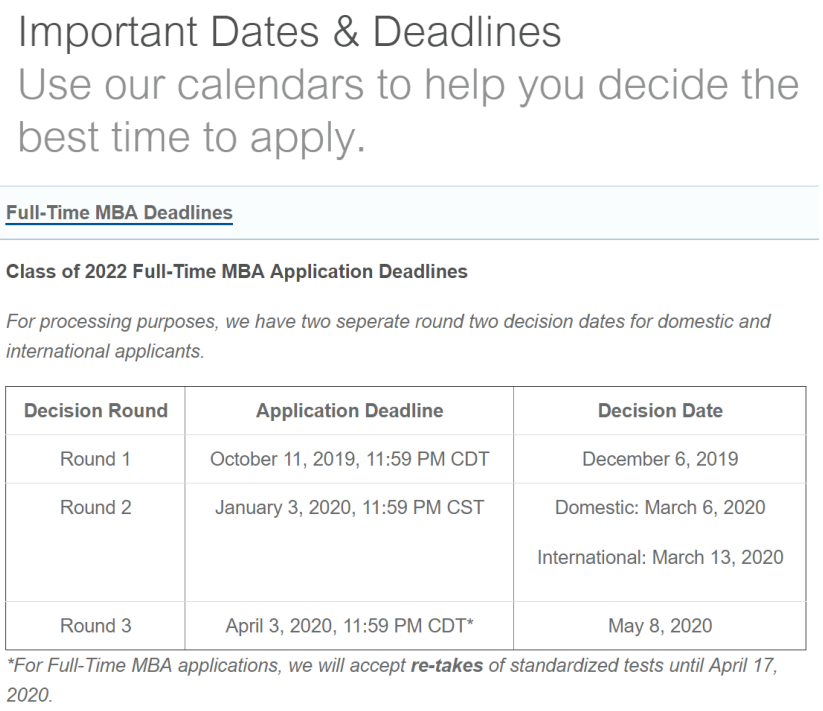The height and width of the screenshot is (711, 823).
Task: Click the Decision Round column header
Action: (x=96, y=410)
